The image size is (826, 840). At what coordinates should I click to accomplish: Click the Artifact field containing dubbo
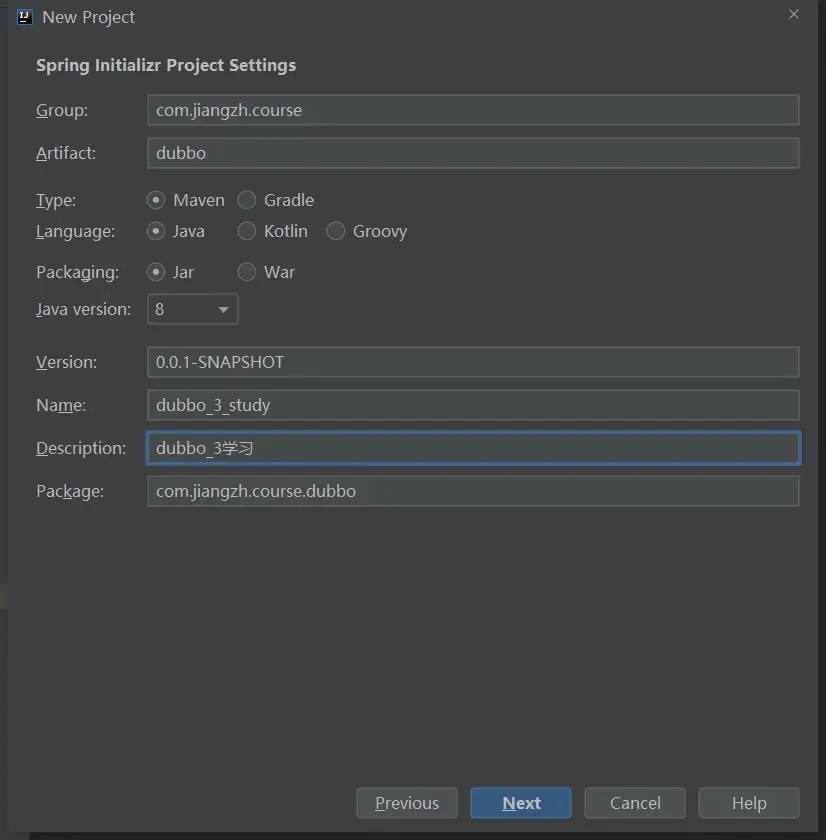point(472,153)
